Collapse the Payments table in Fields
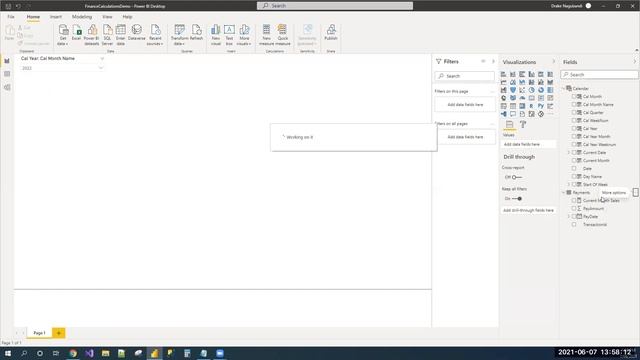The width and height of the screenshot is (640, 360). point(564,192)
